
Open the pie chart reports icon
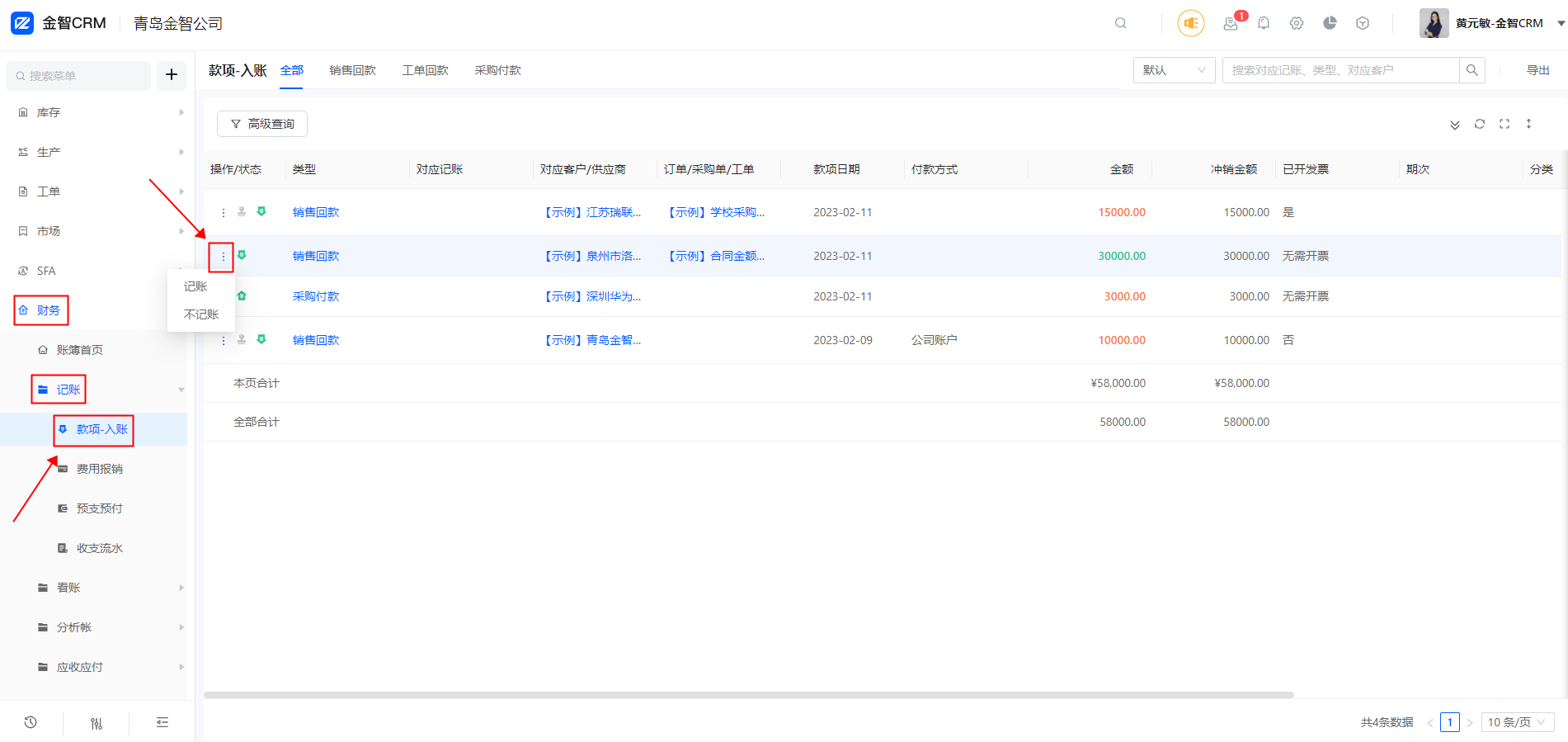click(x=1330, y=23)
